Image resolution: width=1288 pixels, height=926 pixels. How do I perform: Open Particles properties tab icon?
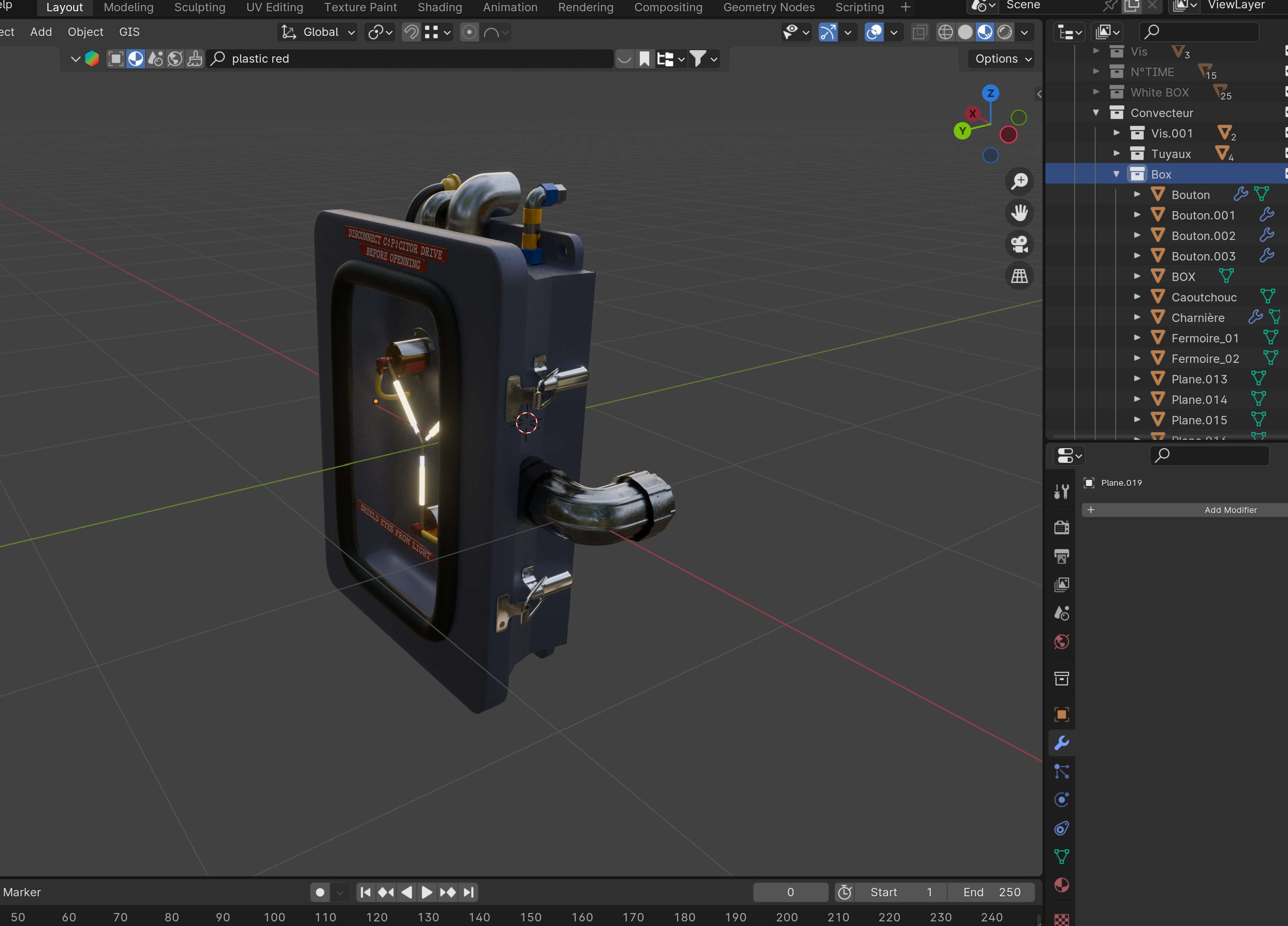[x=1061, y=772]
